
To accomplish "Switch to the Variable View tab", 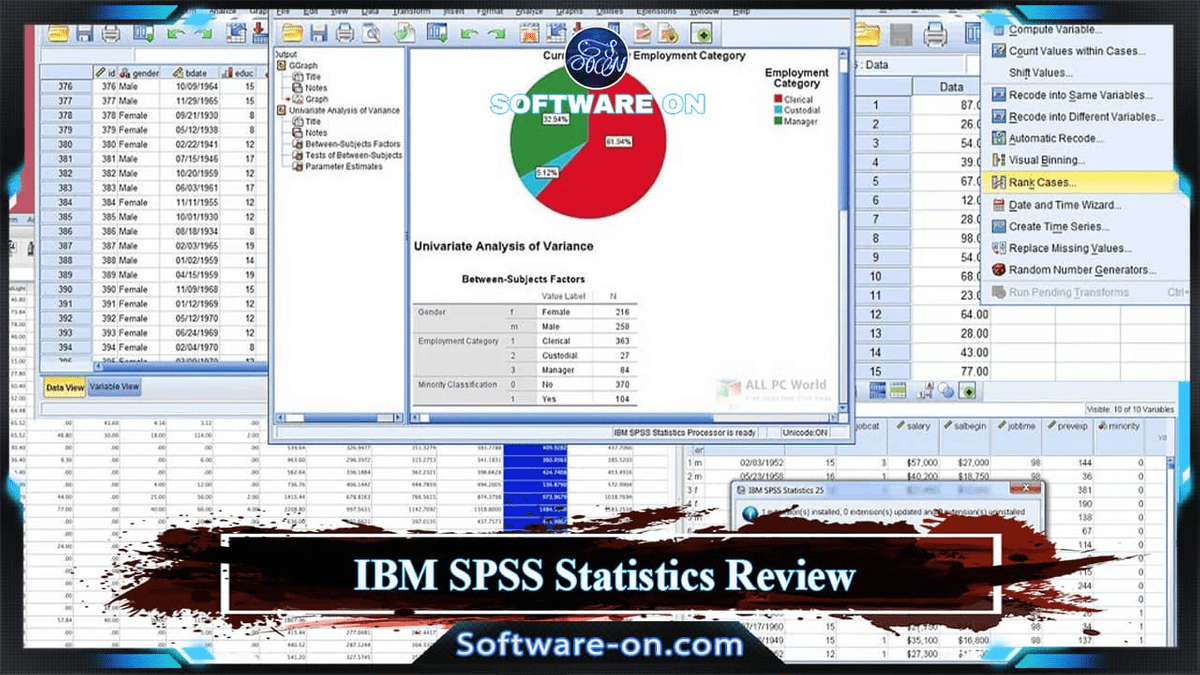I will pos(113,385).
